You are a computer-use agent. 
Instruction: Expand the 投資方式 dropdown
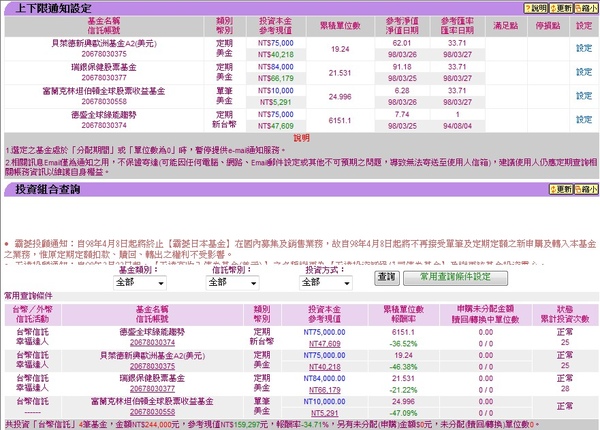[326, 283]
